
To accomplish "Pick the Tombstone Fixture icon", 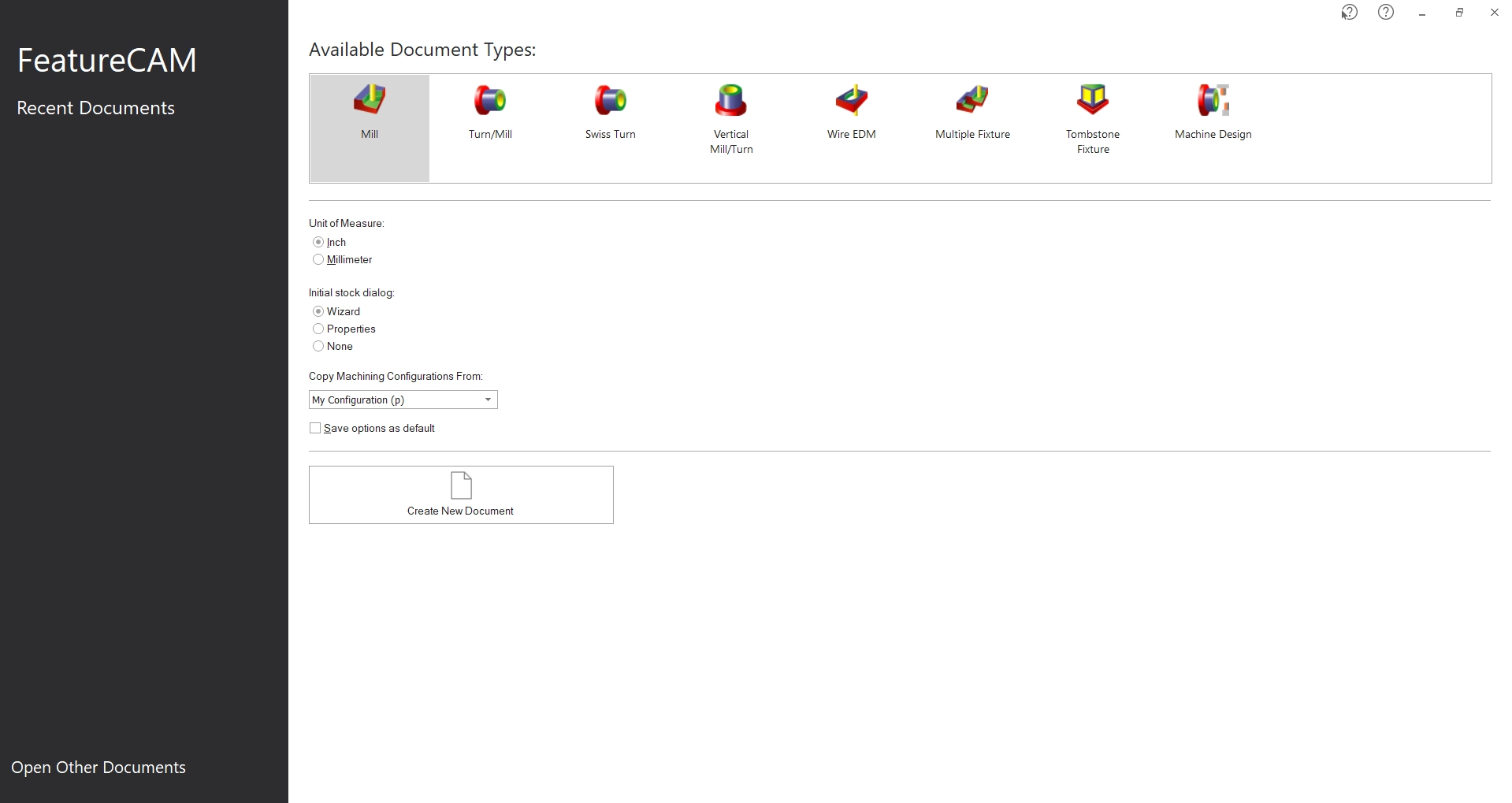I will point(1092,101).
